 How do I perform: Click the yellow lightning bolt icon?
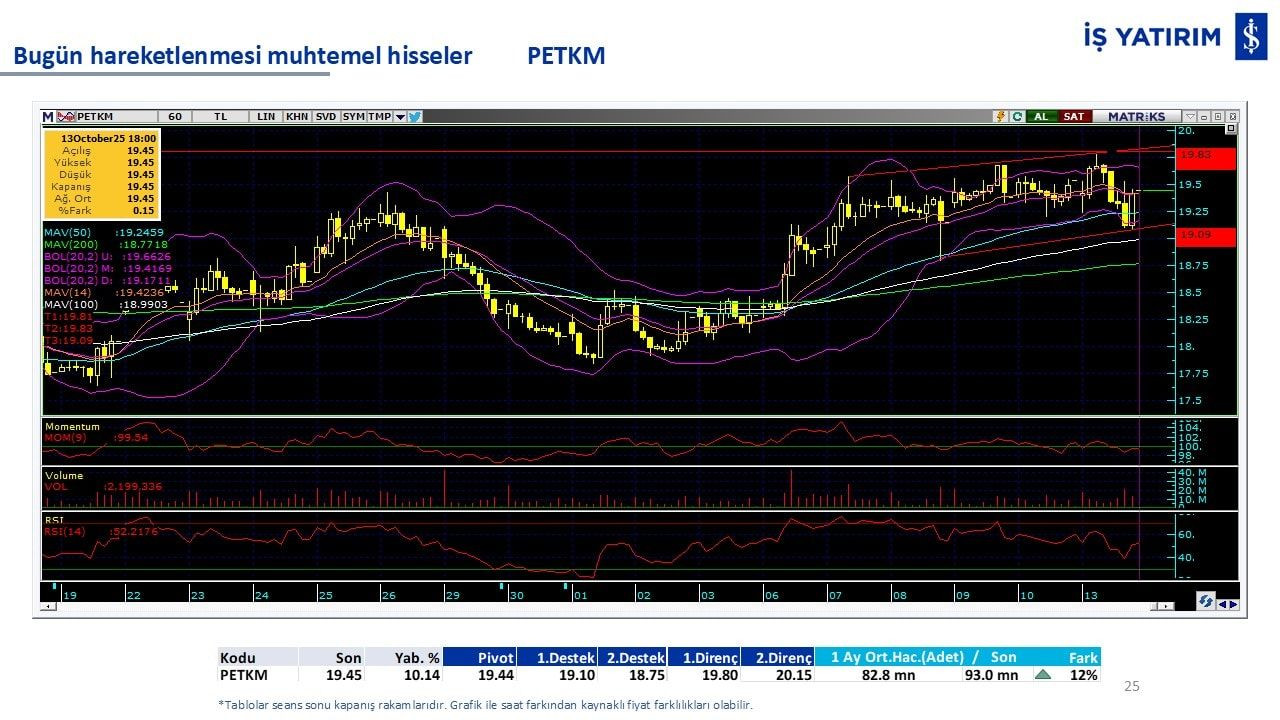tap(999, 117)
